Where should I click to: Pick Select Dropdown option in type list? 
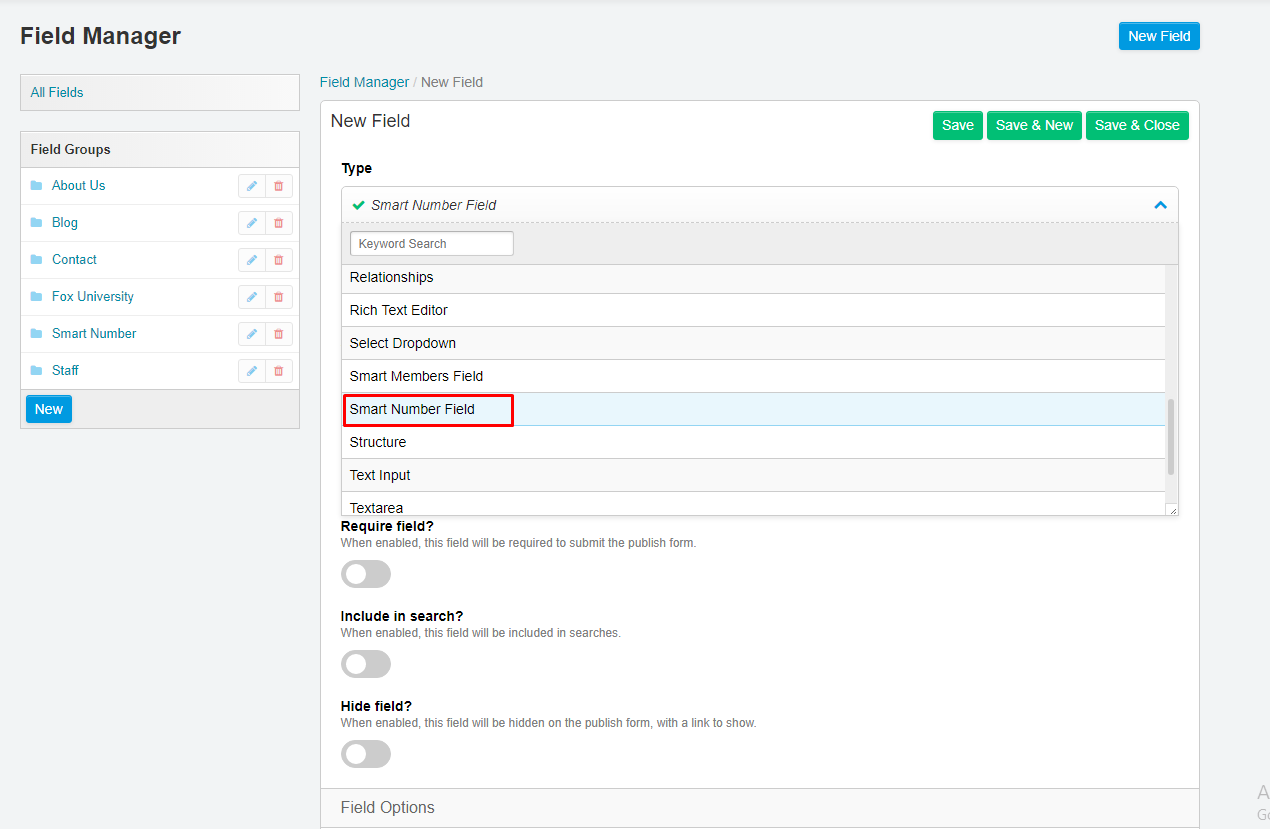(402, 343)
